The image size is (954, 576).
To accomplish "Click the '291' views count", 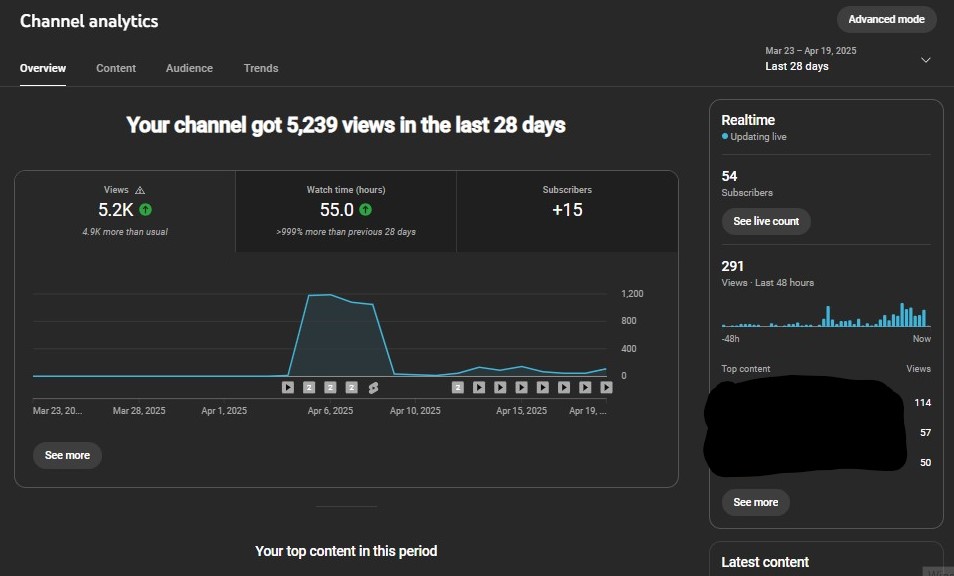I will coord(733,266).
